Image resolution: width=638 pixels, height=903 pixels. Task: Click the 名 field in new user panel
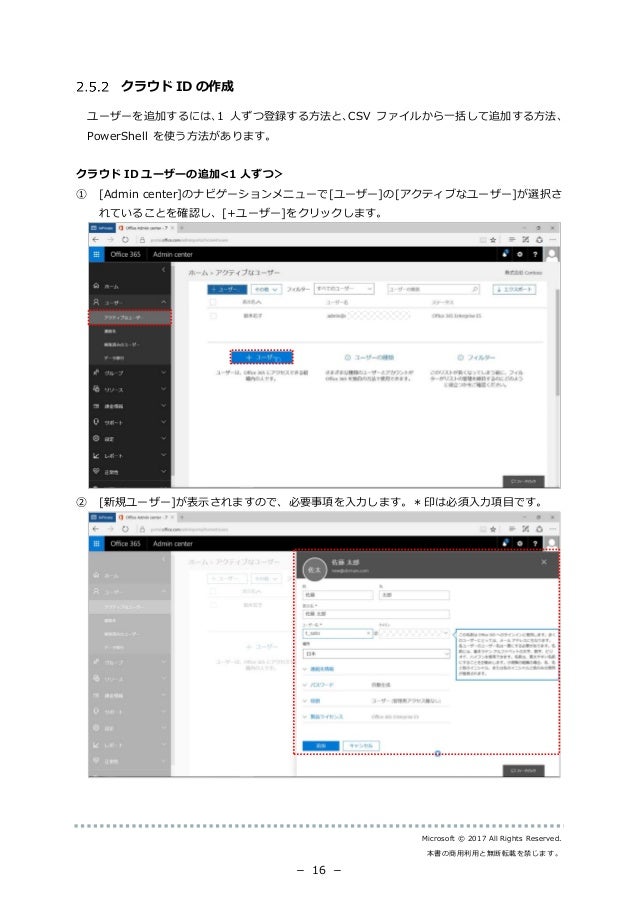(x=414, y=594)
